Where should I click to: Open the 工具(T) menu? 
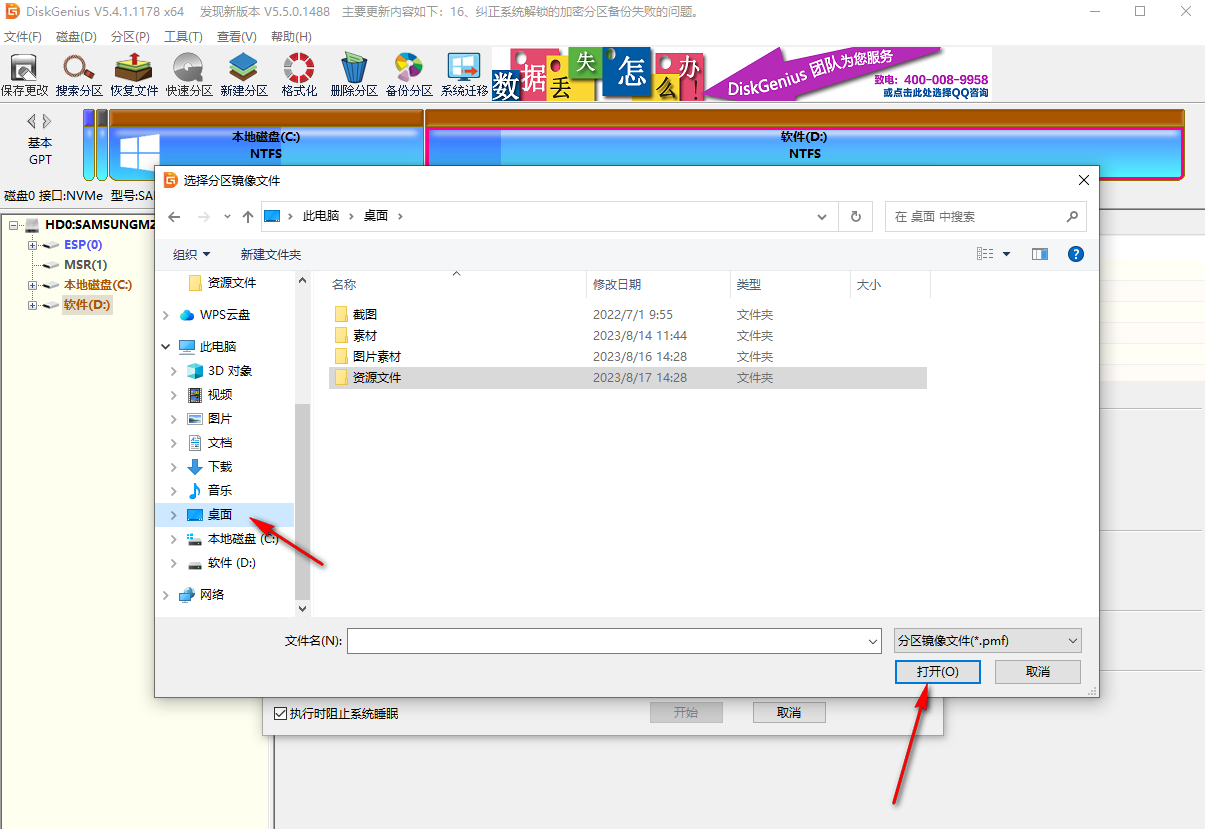[182, 36]
